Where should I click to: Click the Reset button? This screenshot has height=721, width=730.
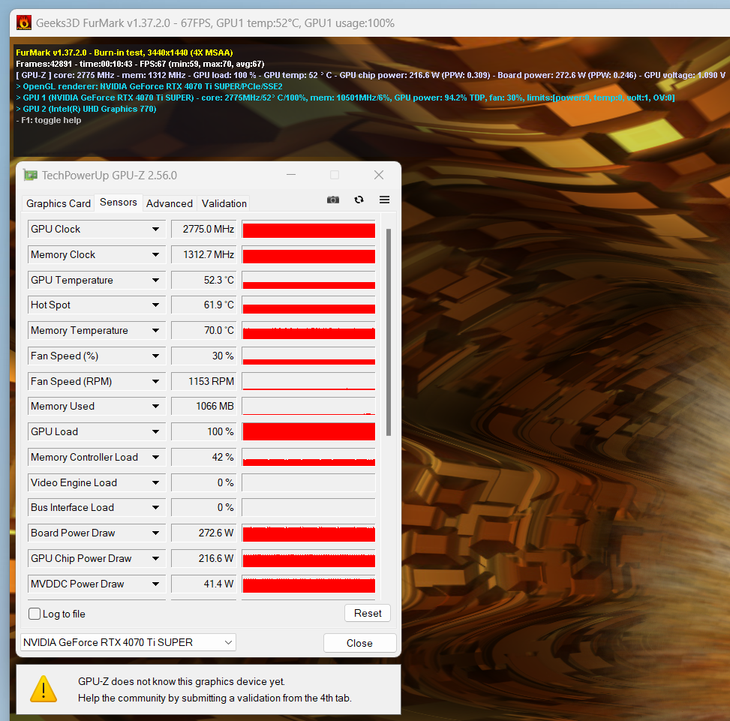(x=367, y=613)
